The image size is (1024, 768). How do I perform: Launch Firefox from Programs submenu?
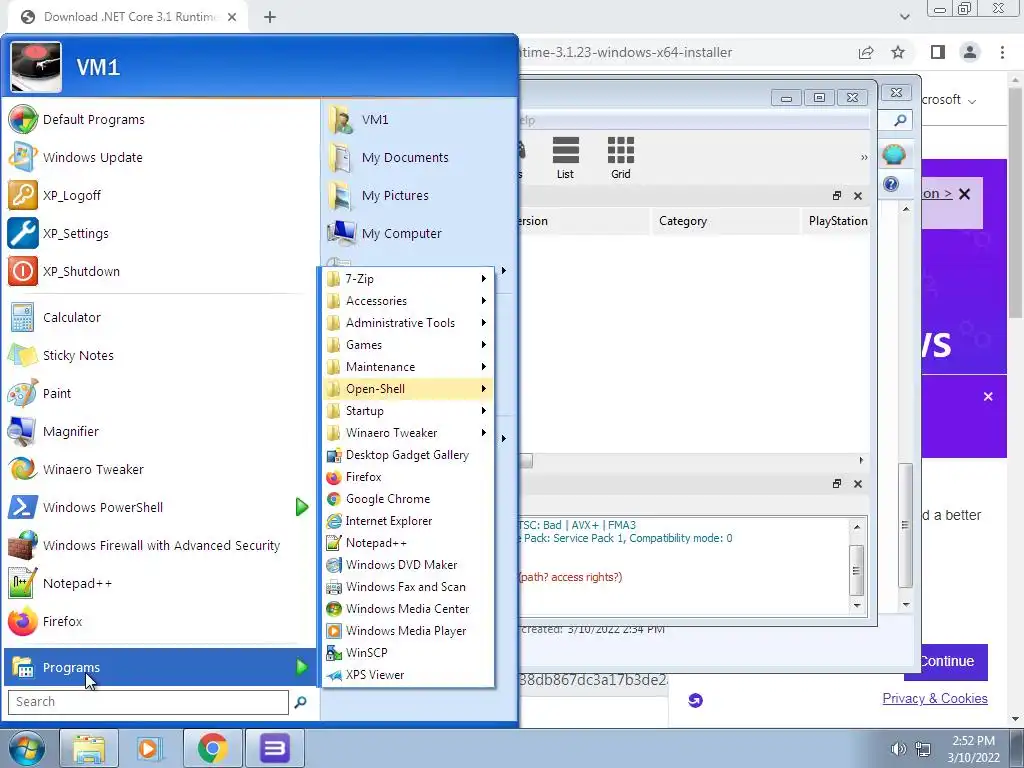tap(408, 477)
